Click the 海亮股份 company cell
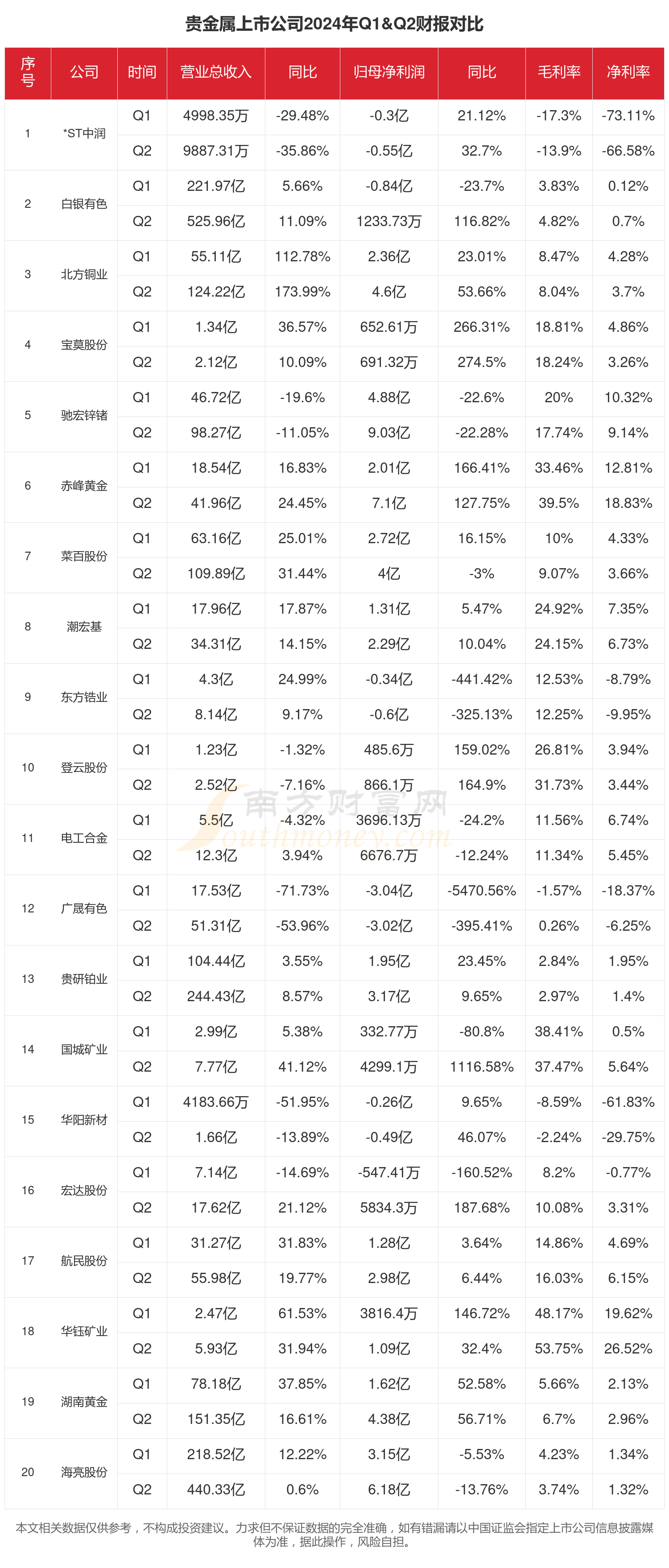The height and width of the screenshot is (1568, 669). pos(84,1472)
